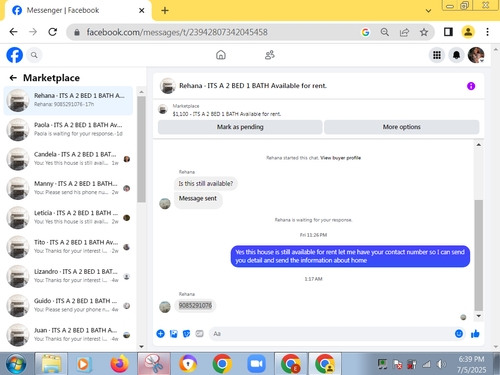The image size is (500, 375).
Task: Go to Facebook Home icon
Action: click(x=221, y=55)
